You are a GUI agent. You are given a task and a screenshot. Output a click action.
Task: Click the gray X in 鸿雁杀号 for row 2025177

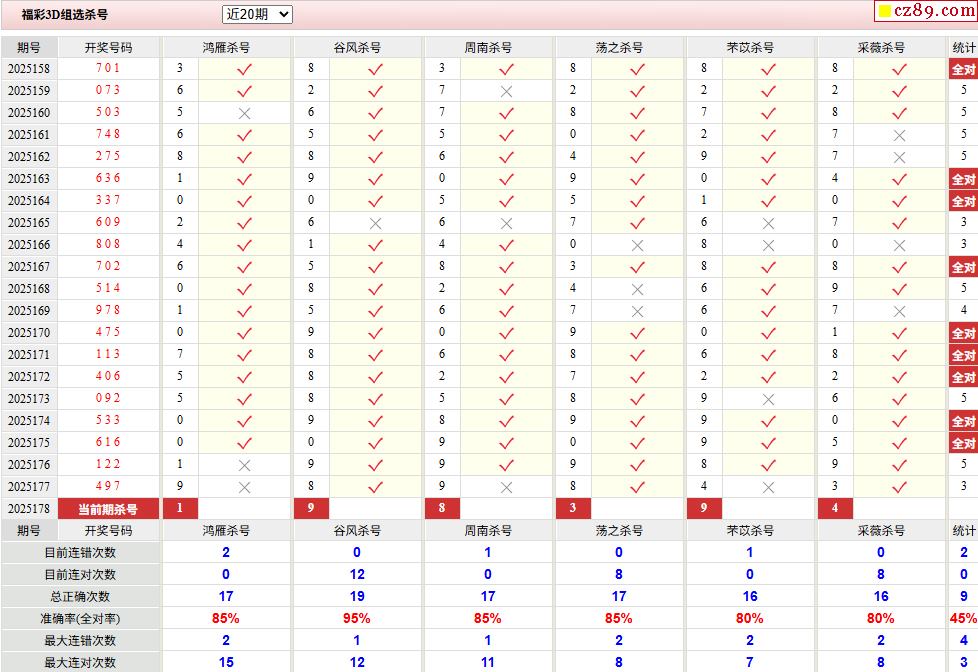pyautogui.click(x=244, y=487)
